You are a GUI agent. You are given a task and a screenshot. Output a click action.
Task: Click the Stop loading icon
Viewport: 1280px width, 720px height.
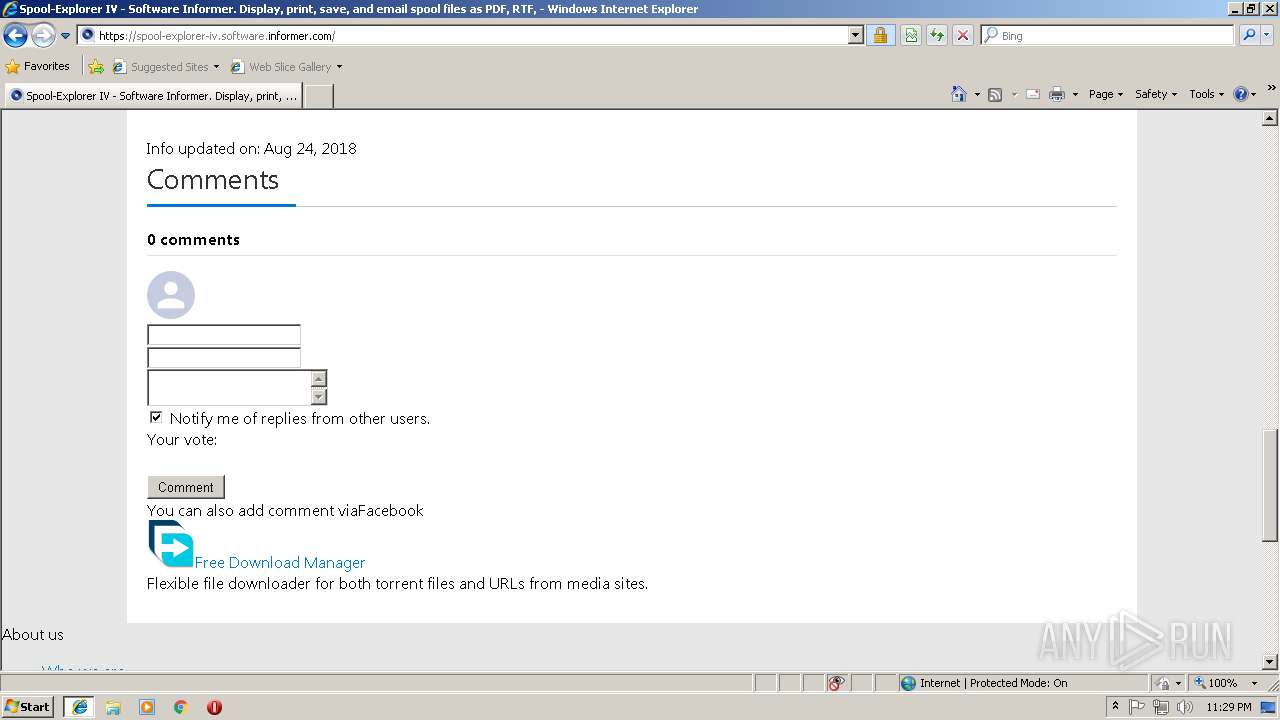click(x=962, y=35)
